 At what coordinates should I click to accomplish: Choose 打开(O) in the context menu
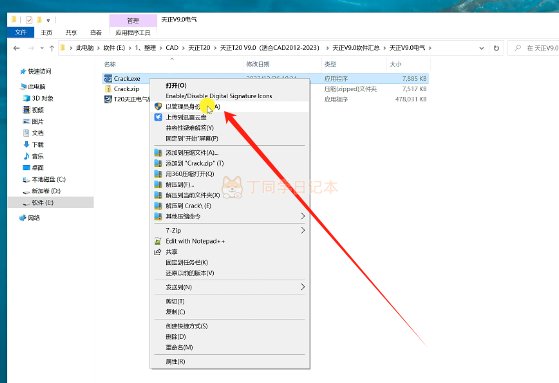click(x=176, y=86)
